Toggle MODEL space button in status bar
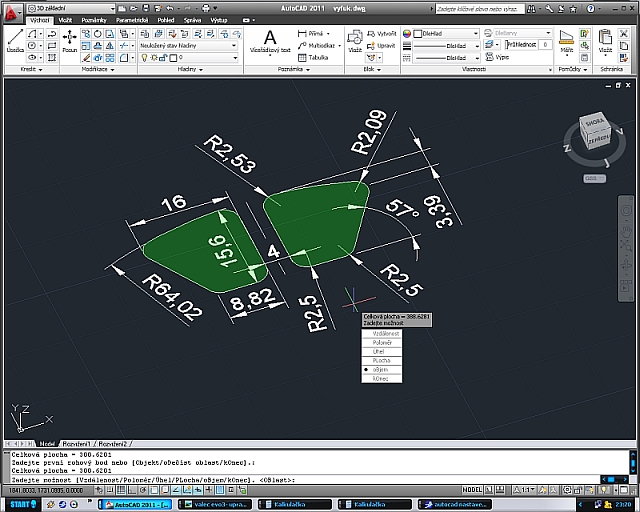Image resolution: width=640 pixels, height=512 pixels. 472,490
